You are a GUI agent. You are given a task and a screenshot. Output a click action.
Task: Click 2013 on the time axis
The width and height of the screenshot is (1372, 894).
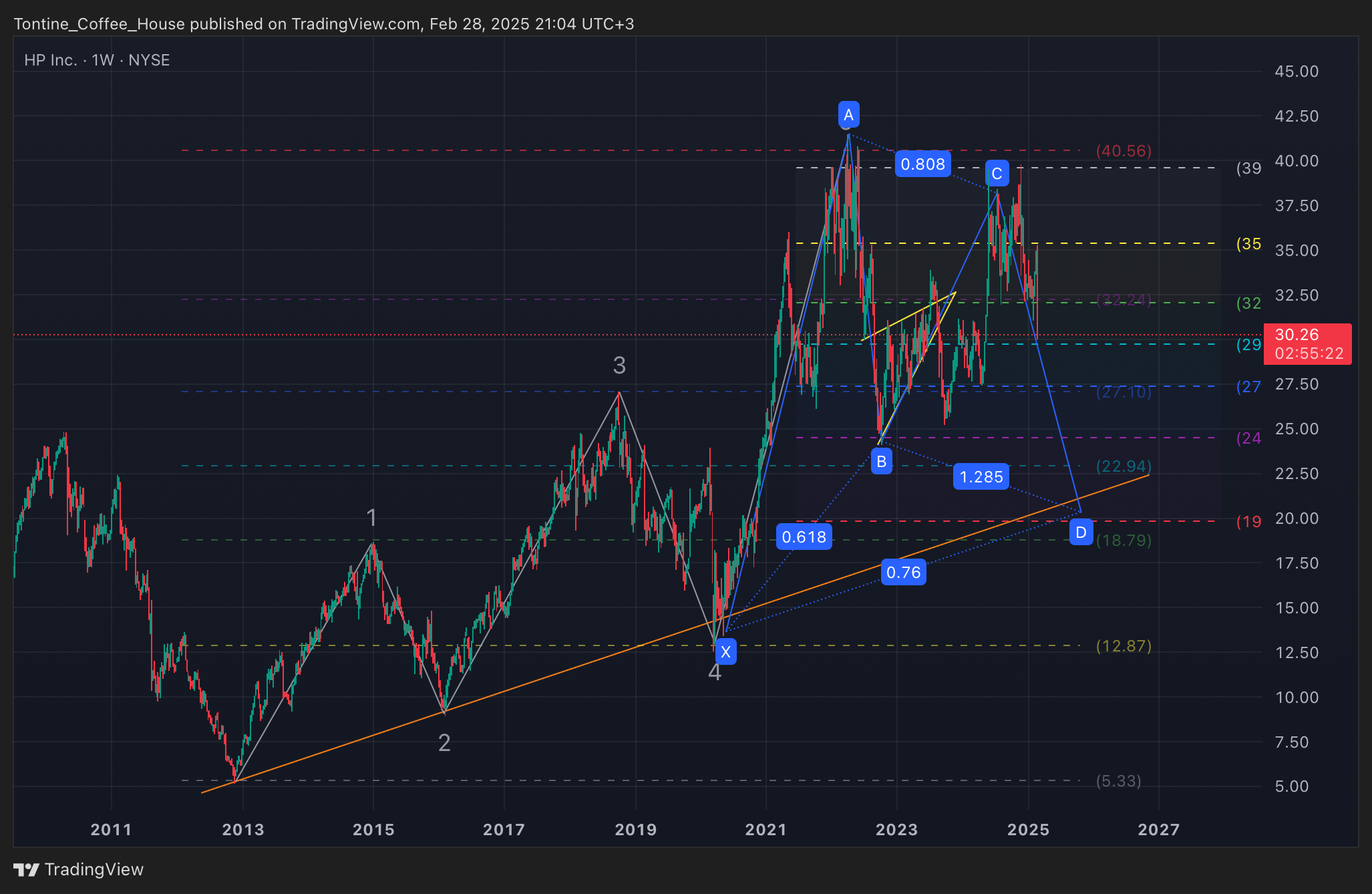click(243, 830)
